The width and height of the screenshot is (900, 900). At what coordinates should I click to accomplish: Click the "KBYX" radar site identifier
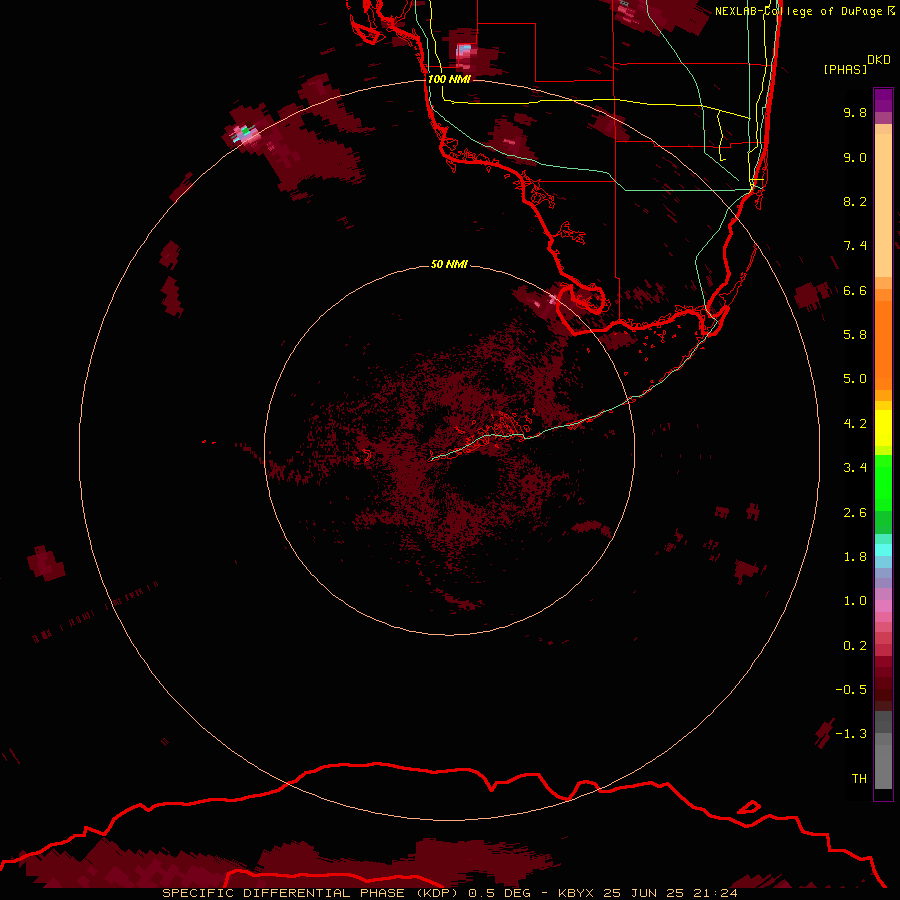click(577, 893)
